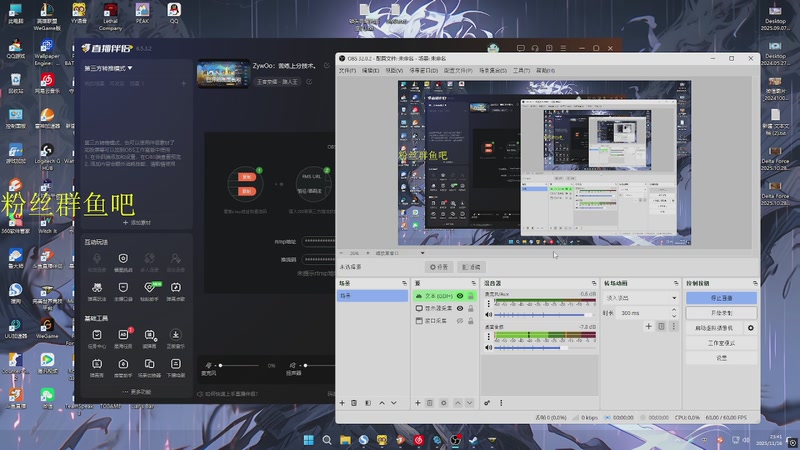The image size is (800, 450).
Task: Remove selected scene with trash icon in Scenes panel
Action: click(354, 403)
